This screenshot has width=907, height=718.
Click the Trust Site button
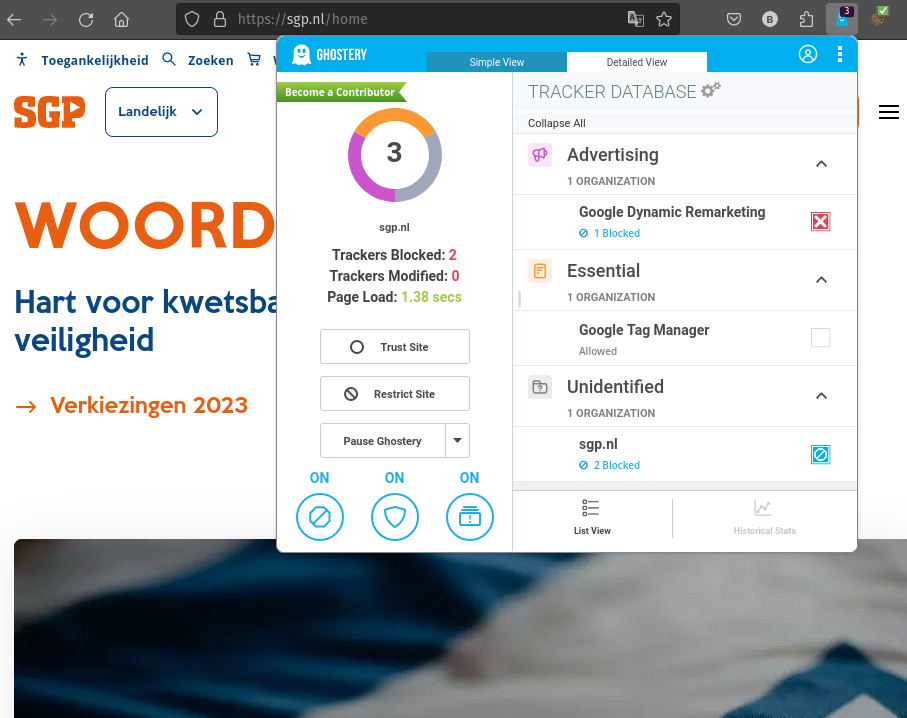point(395,347)
